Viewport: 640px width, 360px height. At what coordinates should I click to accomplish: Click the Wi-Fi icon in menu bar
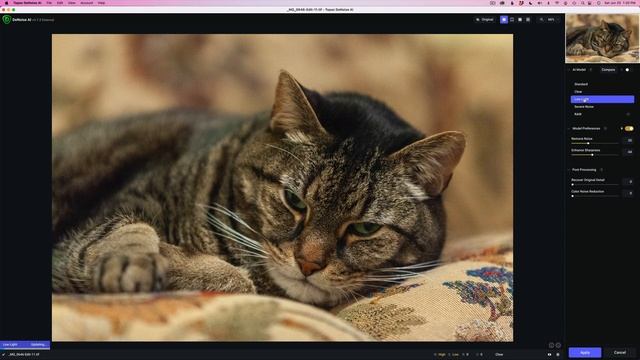557,3
